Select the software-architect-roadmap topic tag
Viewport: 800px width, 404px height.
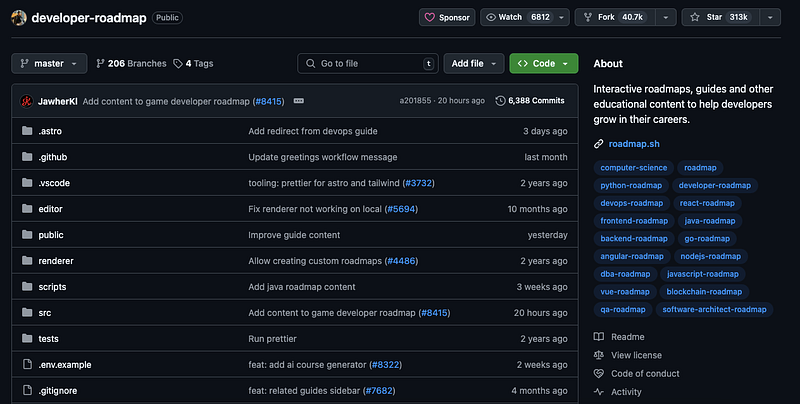click(x=714, y=310)
